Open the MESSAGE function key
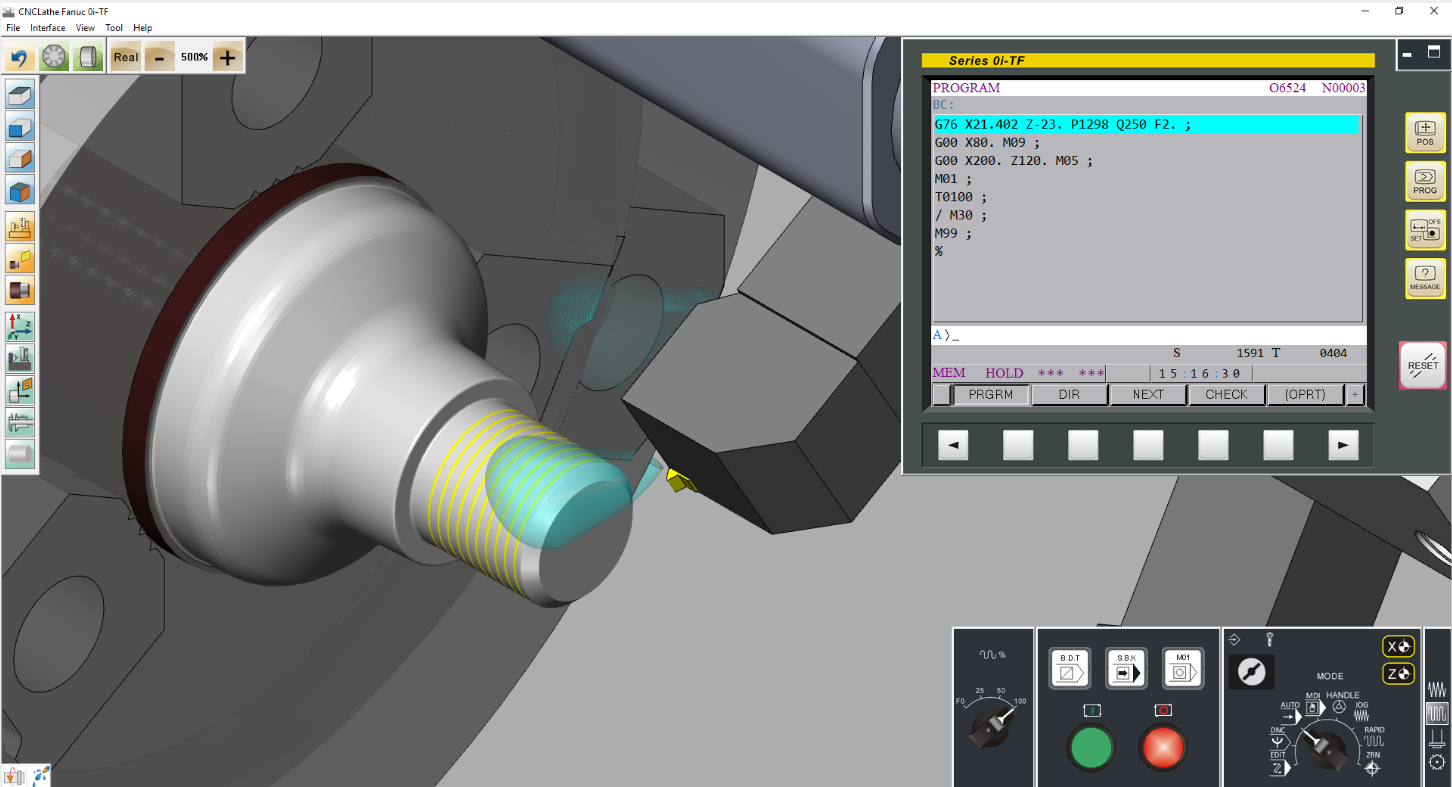Screen dimensions: 1452x787 pyautogui.click(x=1425, y=278)
